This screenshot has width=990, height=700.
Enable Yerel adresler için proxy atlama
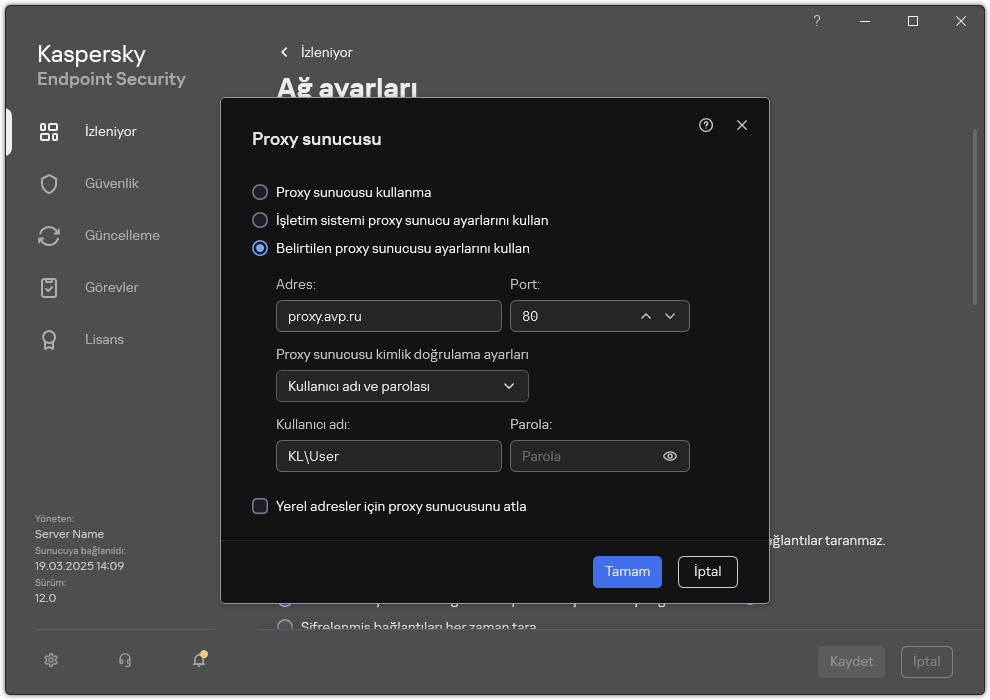257,506
